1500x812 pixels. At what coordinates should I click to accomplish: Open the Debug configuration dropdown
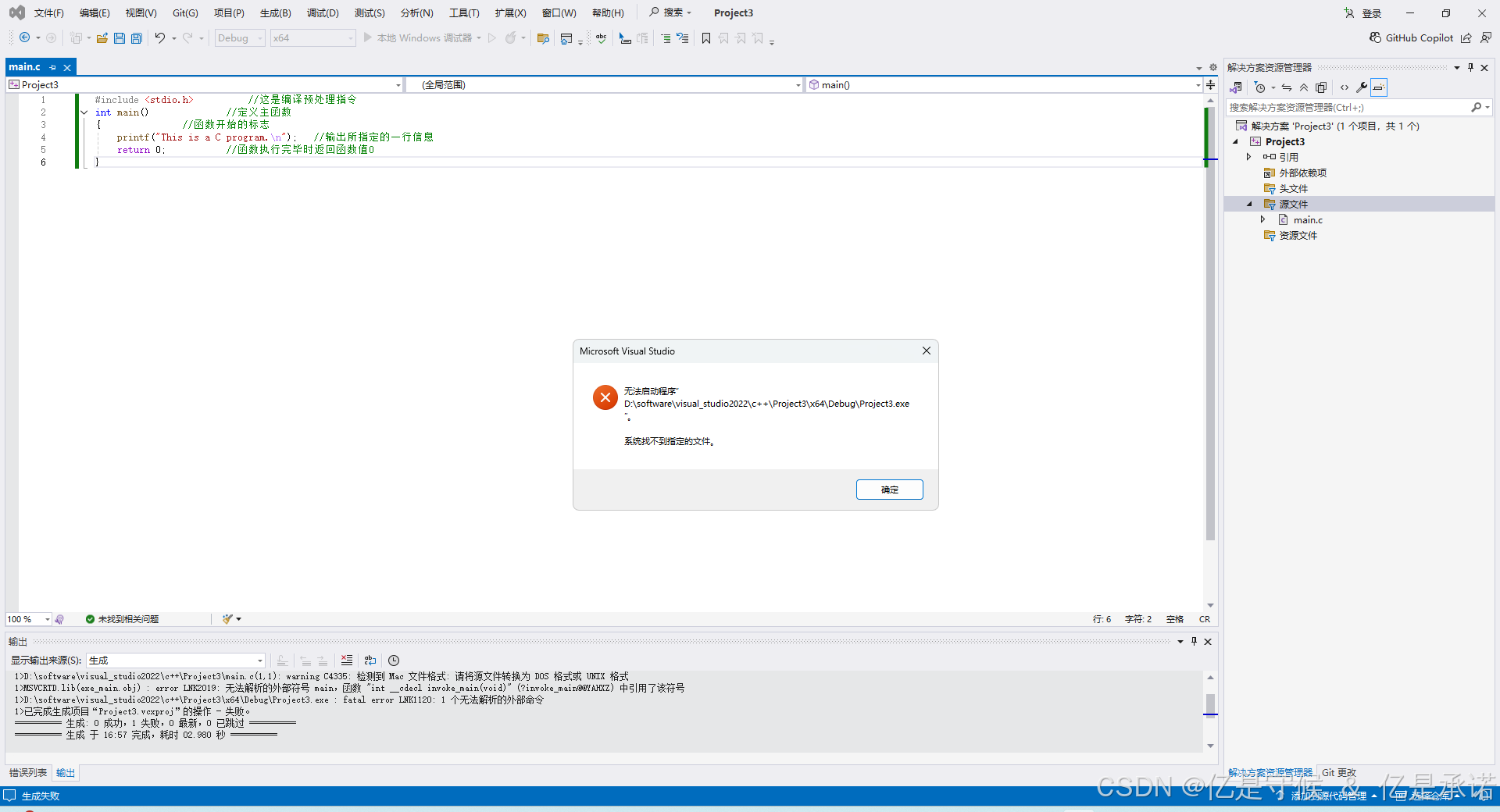click(x=240, y=37)
